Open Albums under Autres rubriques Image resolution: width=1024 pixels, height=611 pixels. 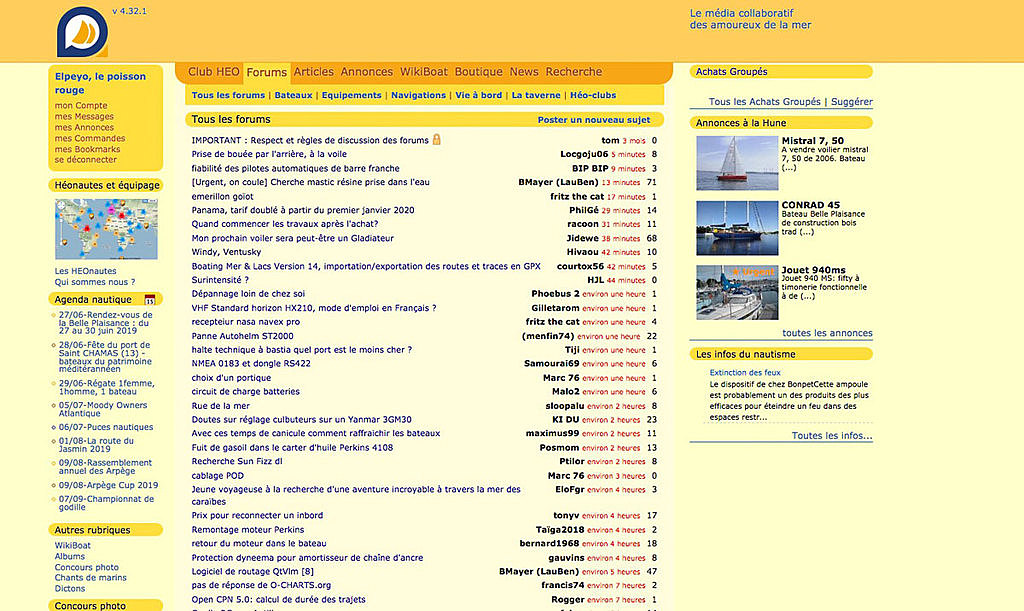pos(70,557)
